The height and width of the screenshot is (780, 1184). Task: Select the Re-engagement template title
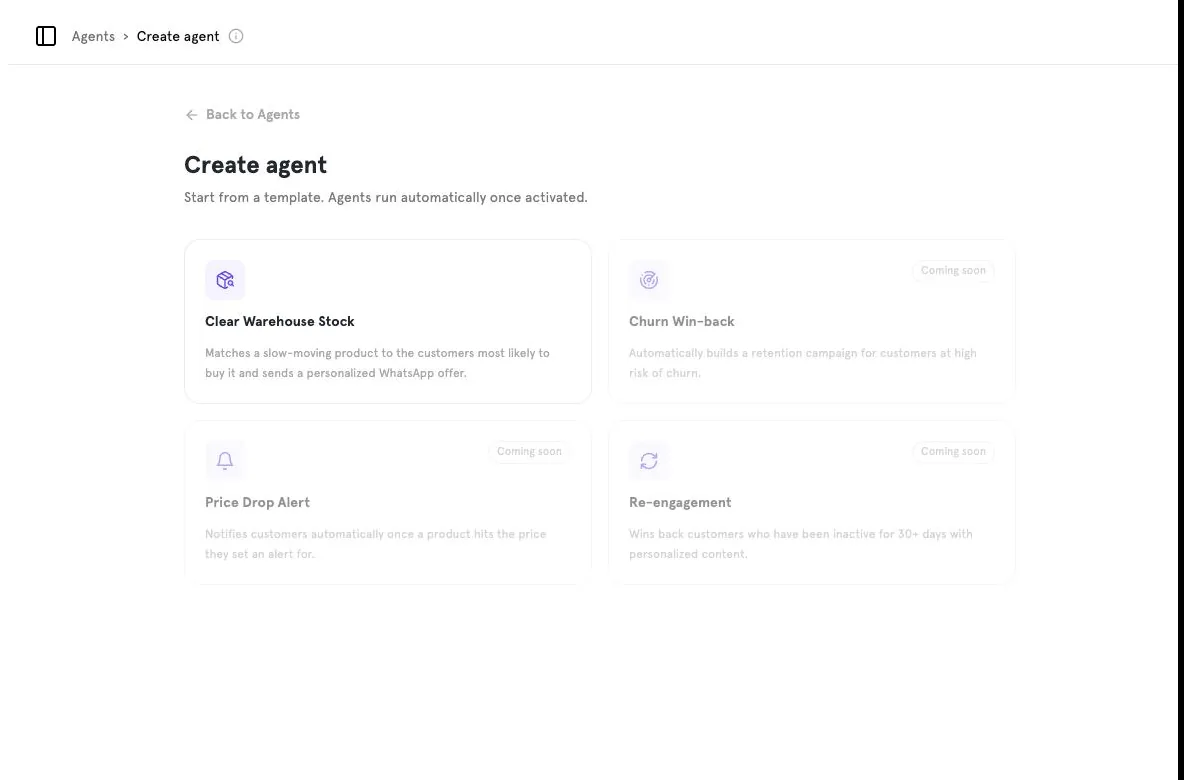pyautogui.click(x=680, y=503)
